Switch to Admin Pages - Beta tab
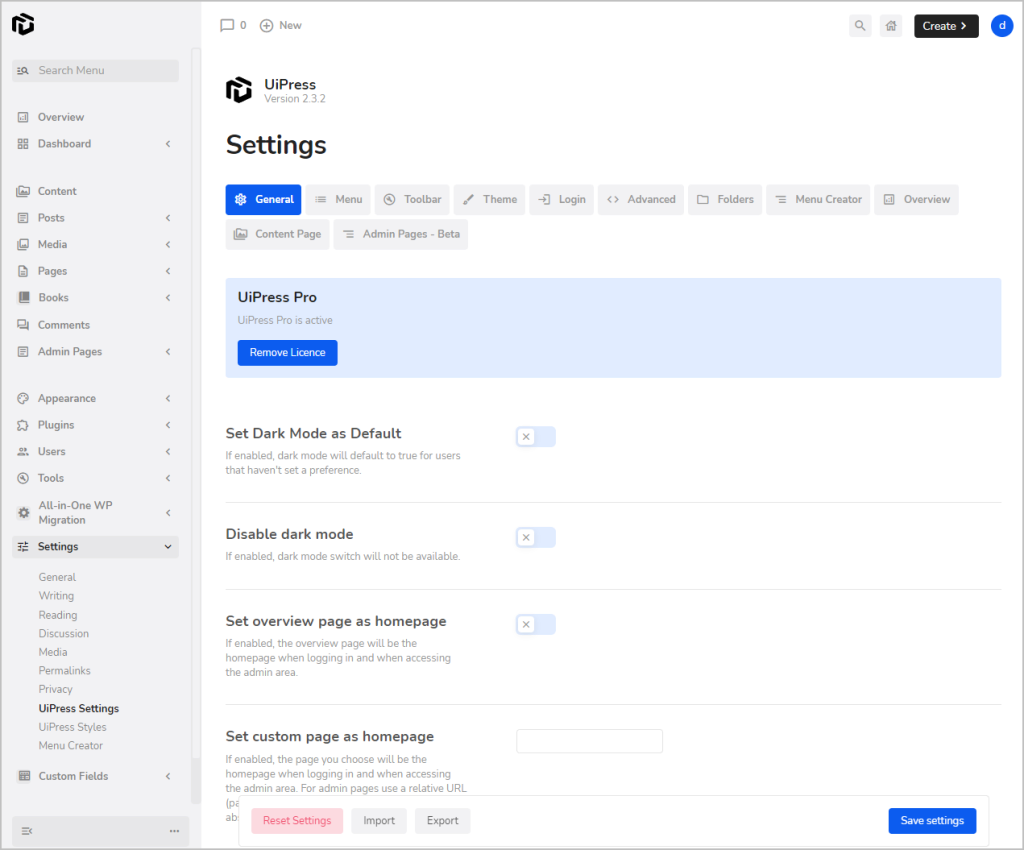 tap(401, 234)
